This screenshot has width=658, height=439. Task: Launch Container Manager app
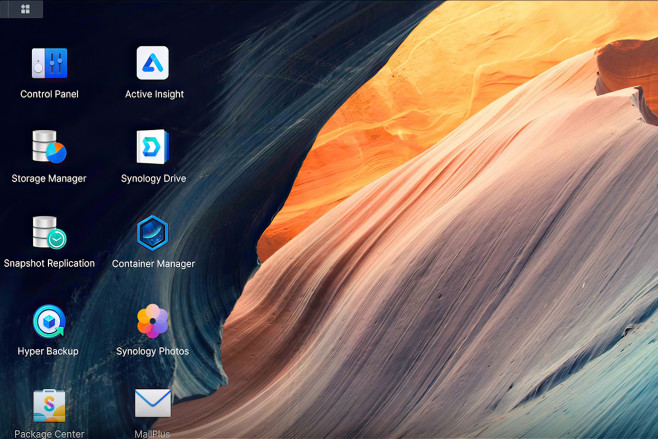pos(153,233)
